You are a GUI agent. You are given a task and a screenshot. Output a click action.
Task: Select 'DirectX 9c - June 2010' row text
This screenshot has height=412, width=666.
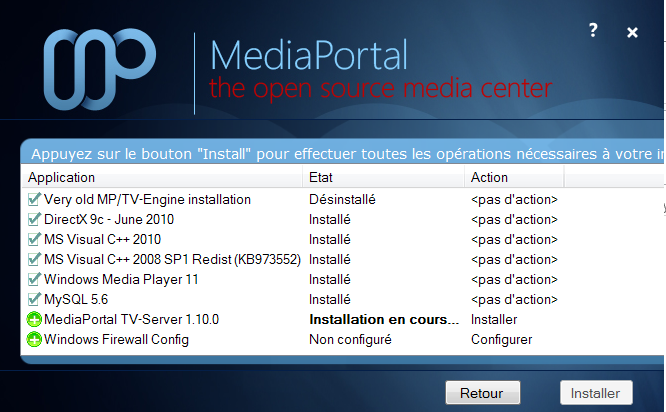coord(109,219)
